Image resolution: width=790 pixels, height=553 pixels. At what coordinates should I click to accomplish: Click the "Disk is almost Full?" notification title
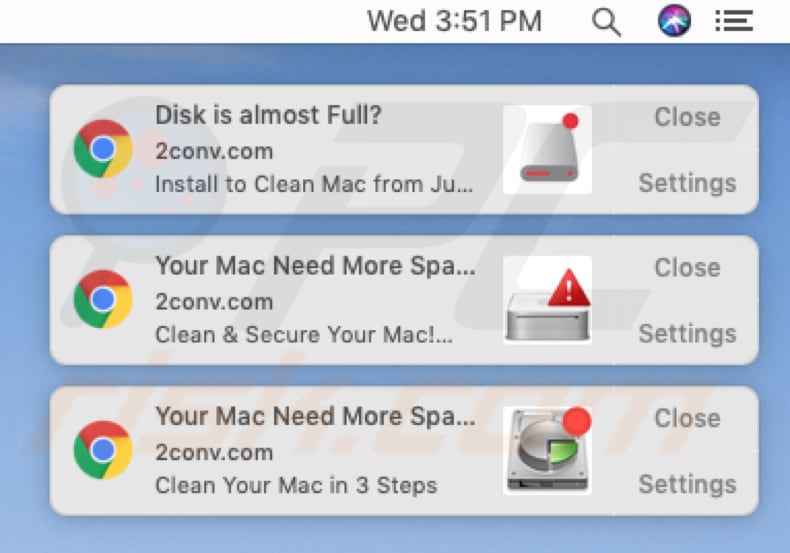[x=268, y=116]
